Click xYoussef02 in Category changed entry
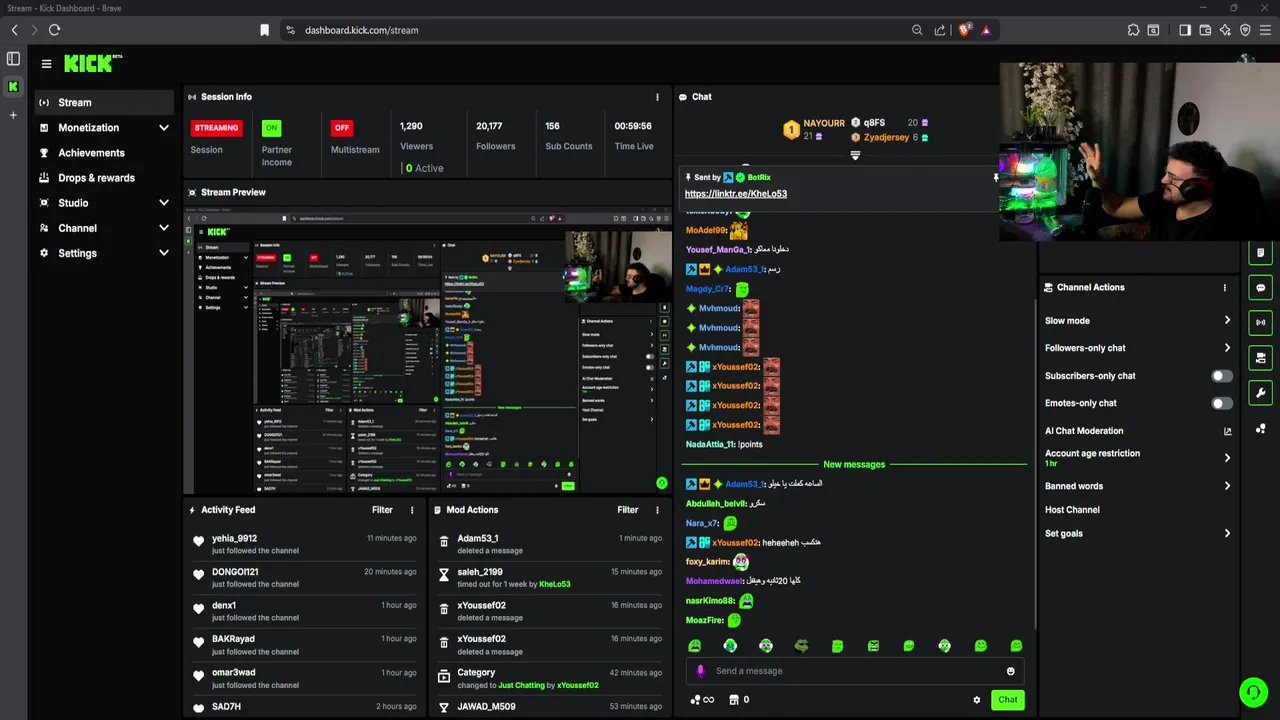This screenshot has height=720, width=1280. pyautogui.click(x=577, y=686)
